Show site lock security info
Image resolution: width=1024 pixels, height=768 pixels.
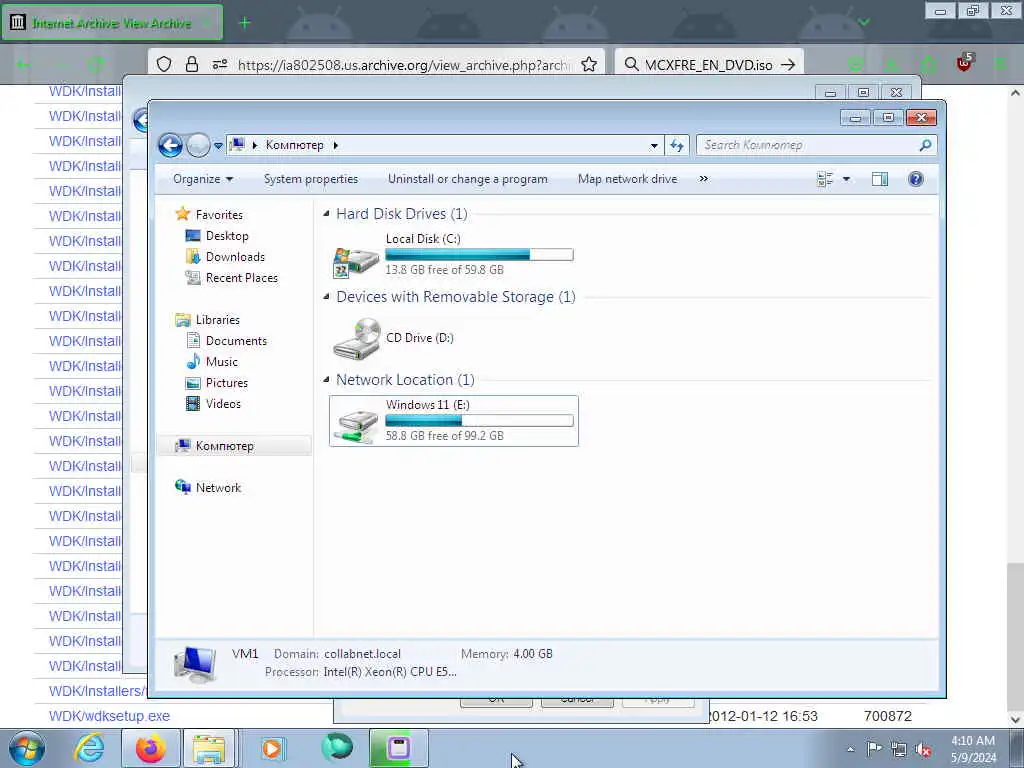pos(191,64)
